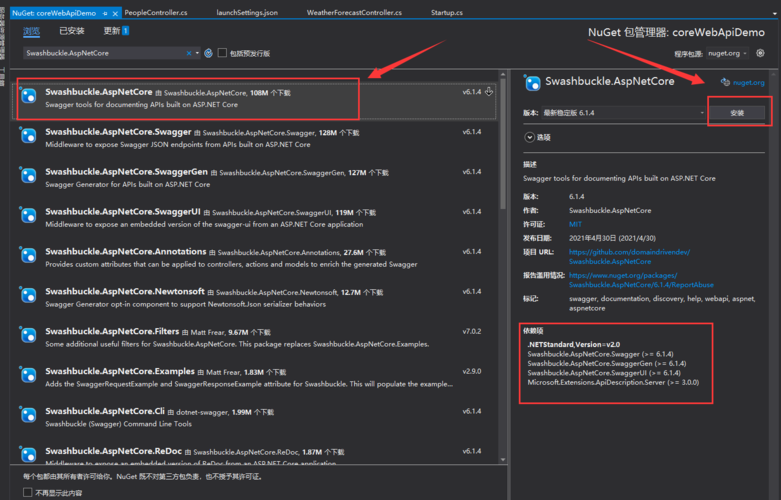Image resolution: width=781 pixels, height=500 pixels.
Task: Open the nuget.org link in details pane
Action: point(748,83)
